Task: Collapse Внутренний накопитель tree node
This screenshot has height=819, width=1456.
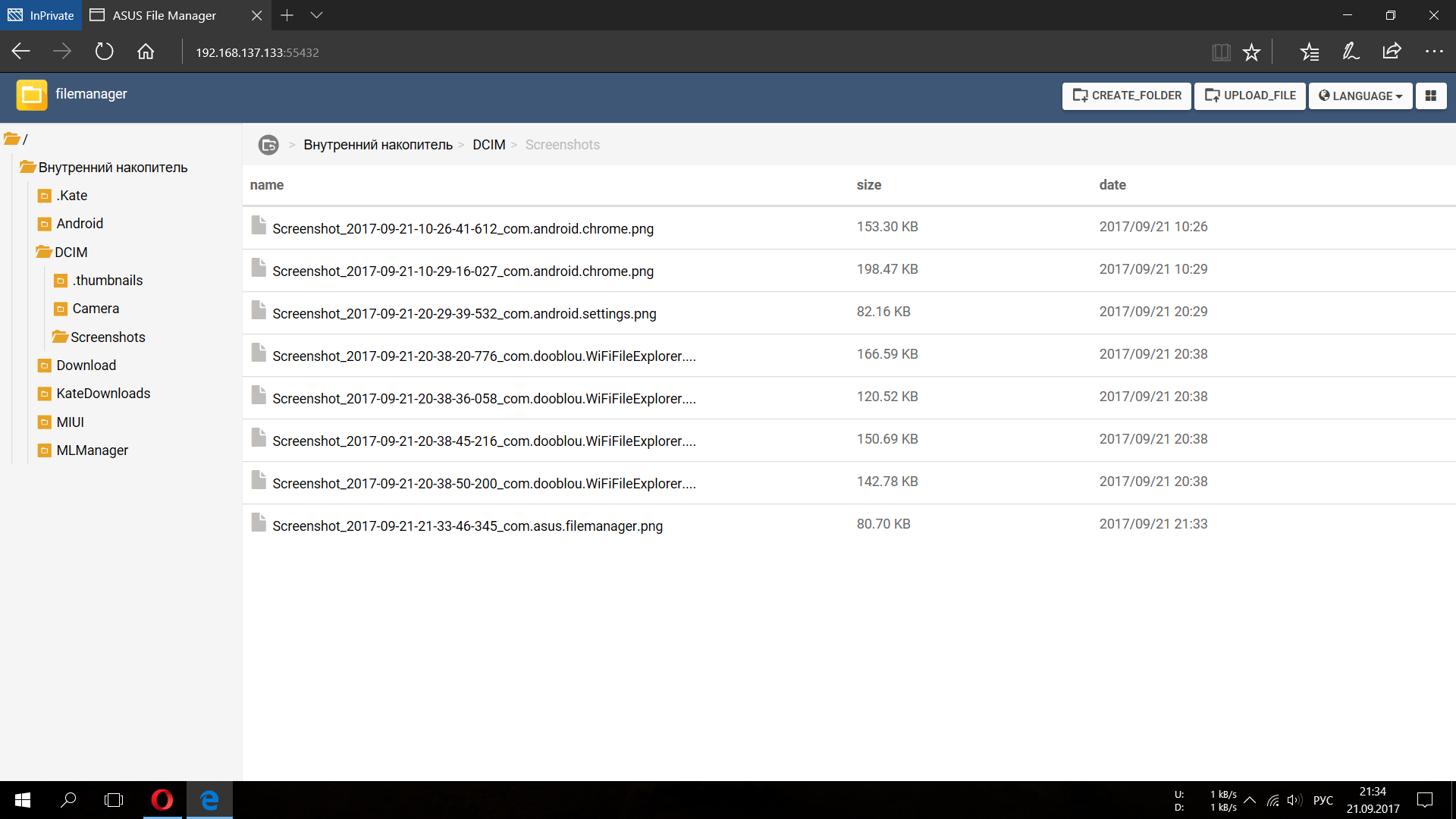Action: pyautogui.click(x=104, y=168)
